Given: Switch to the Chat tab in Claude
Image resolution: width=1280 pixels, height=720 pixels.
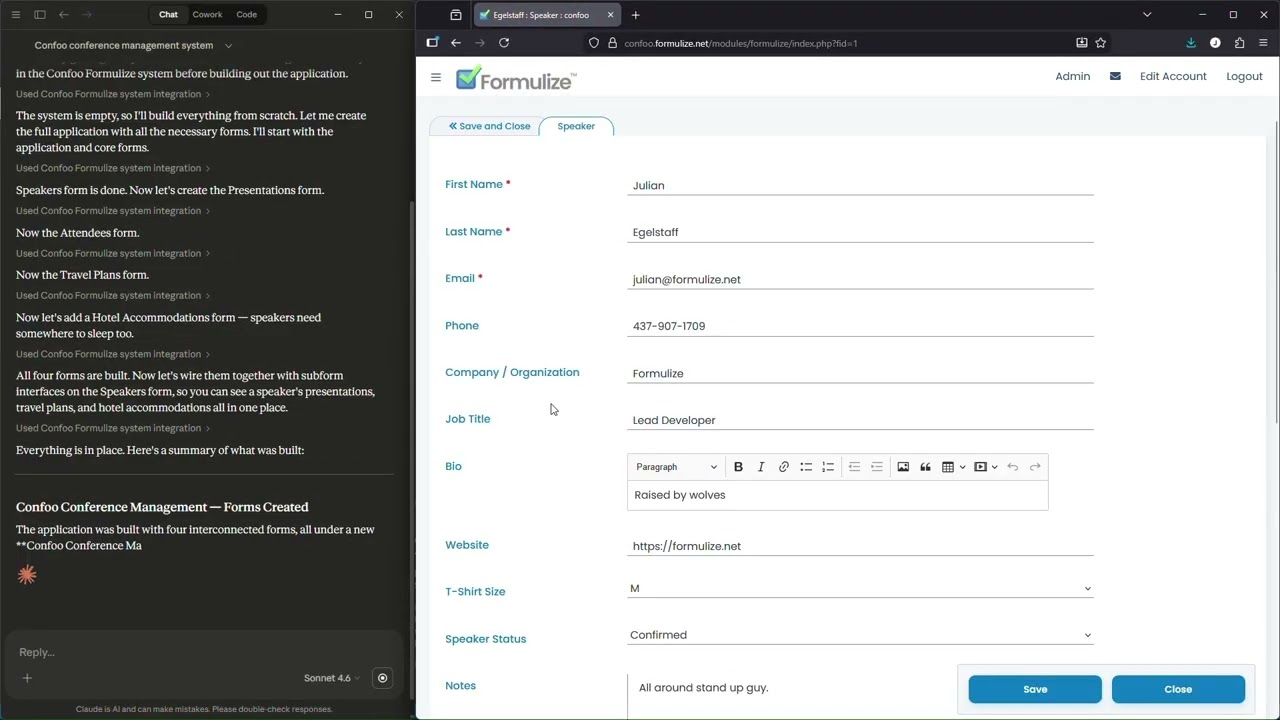Looking at the screenshot, I should click(x=168, y=14).
